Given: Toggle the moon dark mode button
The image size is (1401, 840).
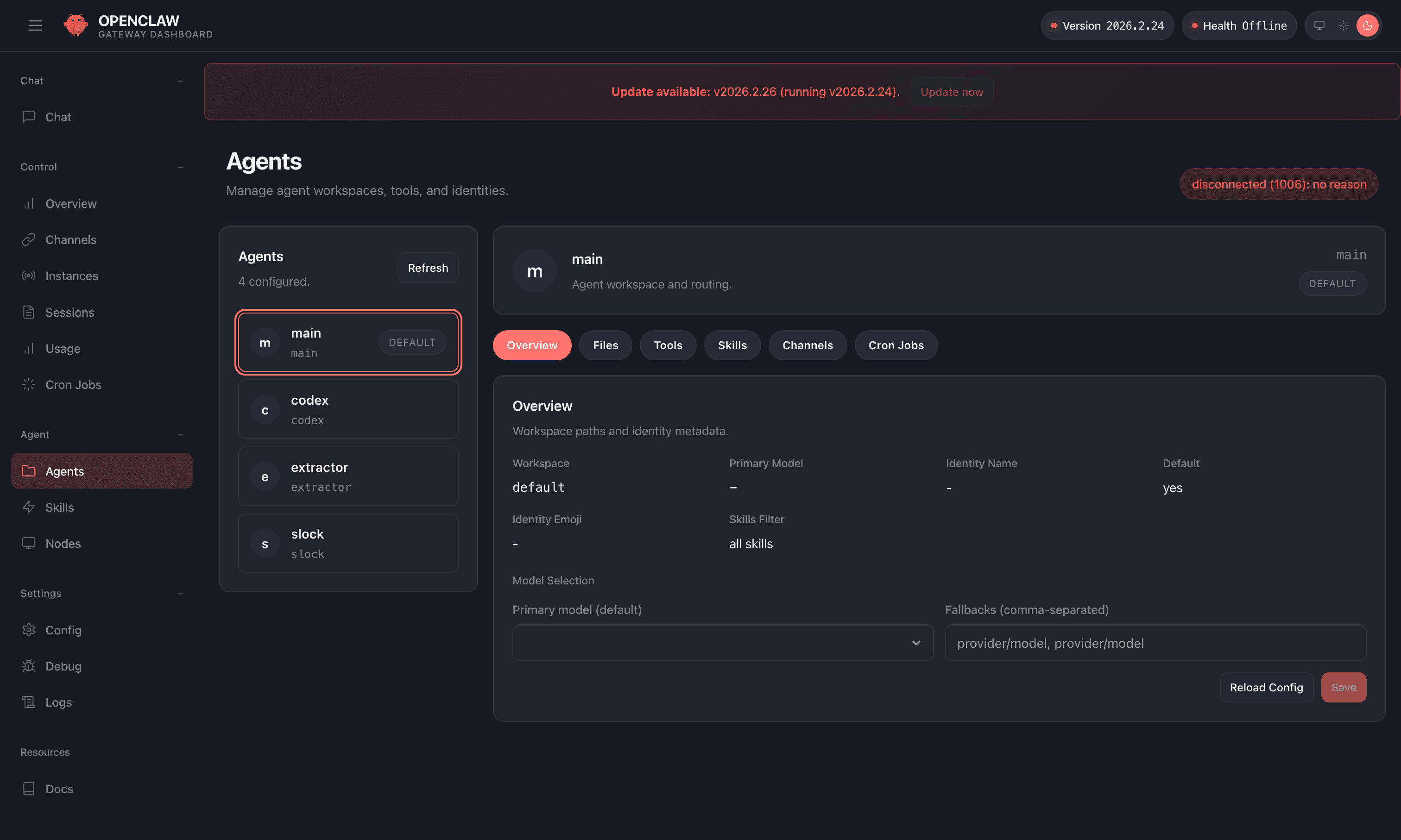Looking at the screenshot, I should [1368, 25].
